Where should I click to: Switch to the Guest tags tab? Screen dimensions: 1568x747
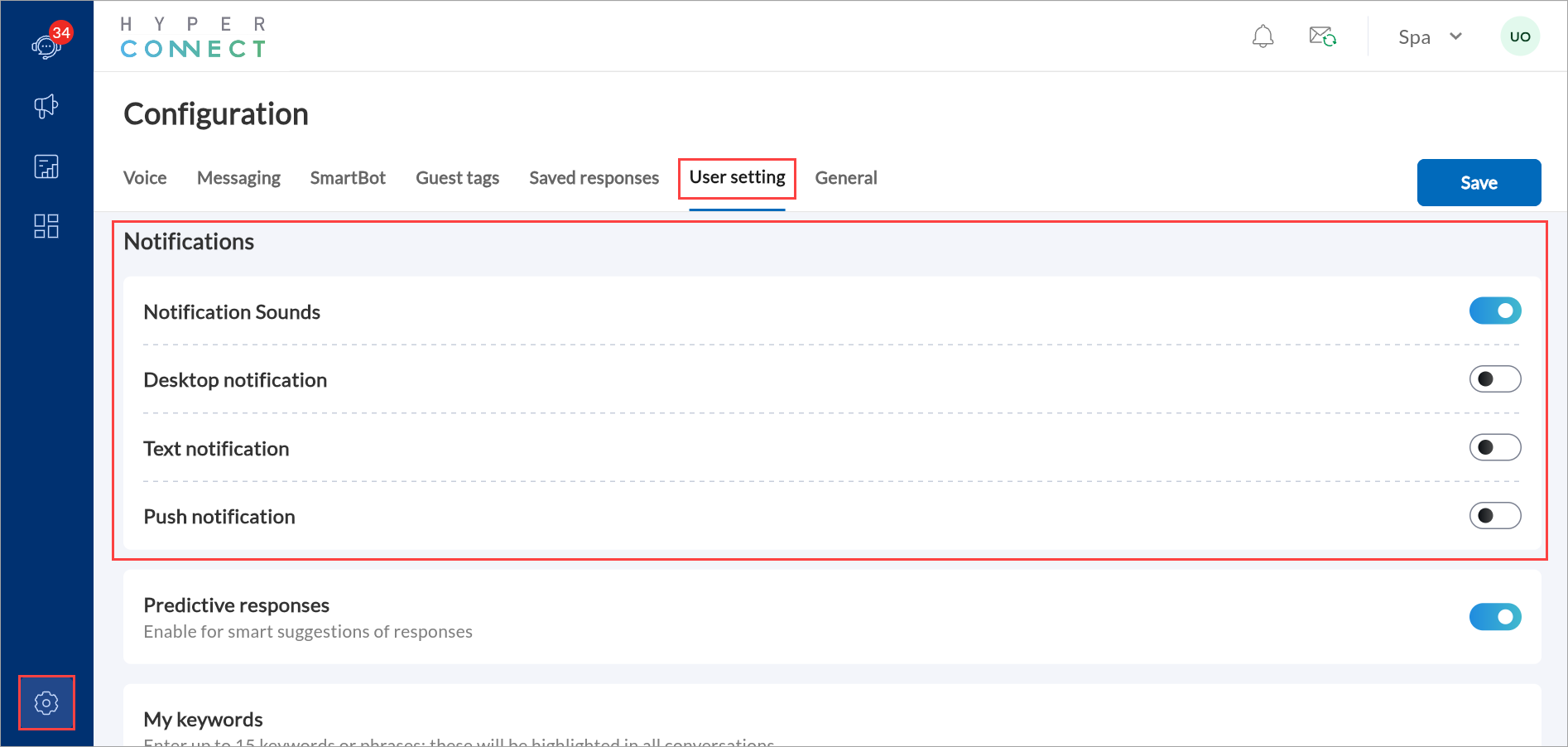457,178
